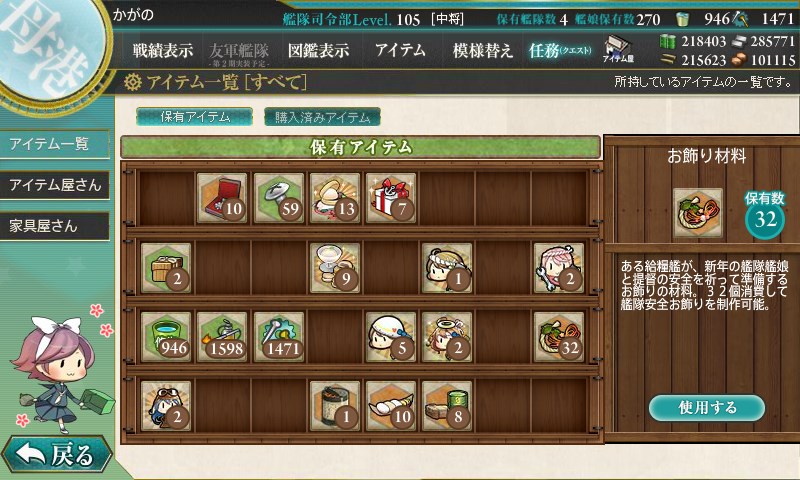Click the 戻る back button
This screenshot has width=800, height=480.
click(x=56, y=454)
